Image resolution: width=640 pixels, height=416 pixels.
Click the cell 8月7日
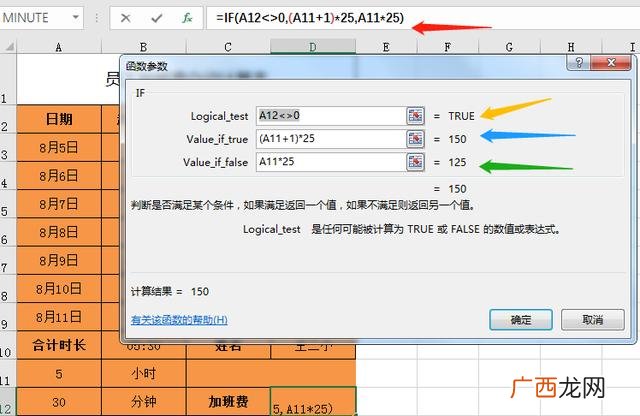[x=59, y=204]
